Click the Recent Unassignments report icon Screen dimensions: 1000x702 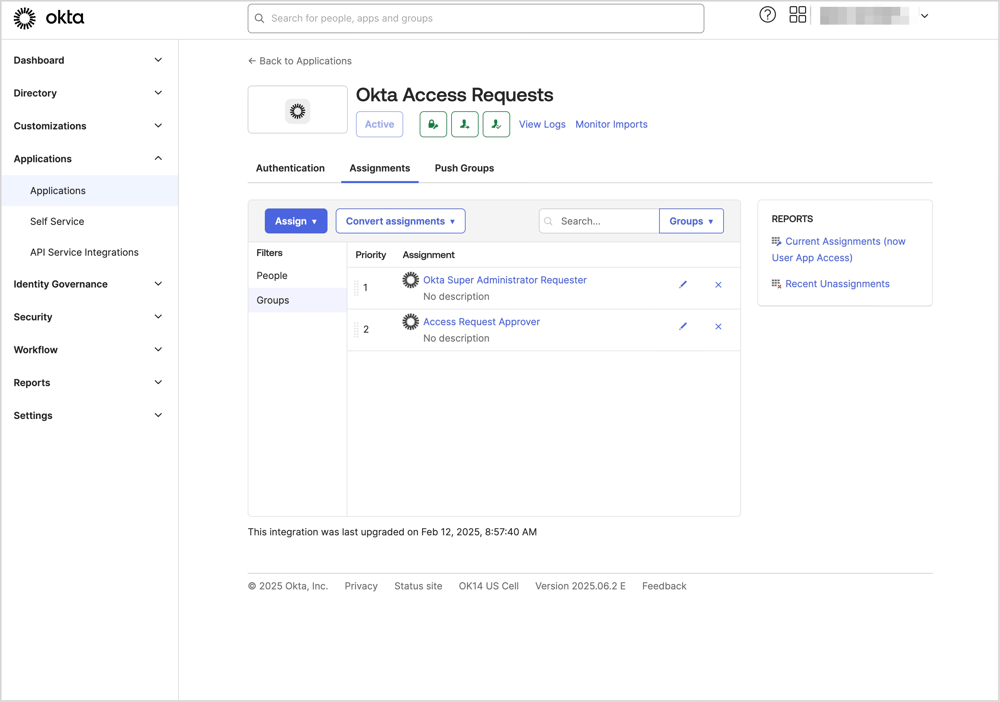[776, 284]
